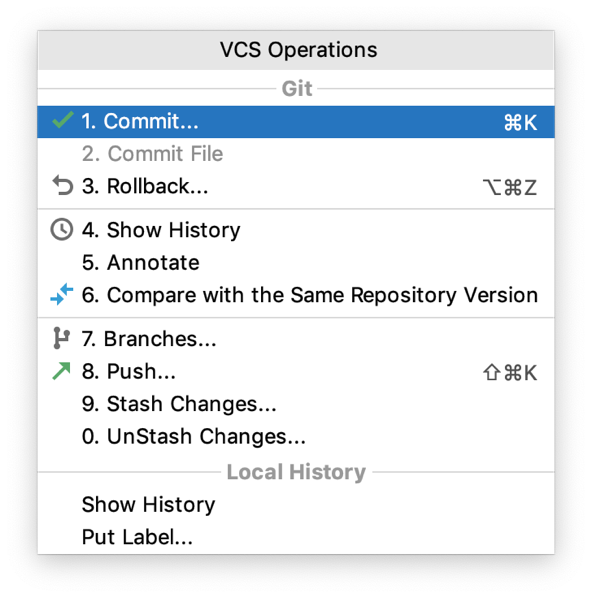Open Show History under Local History
This screenshot has height=598, width=592.
(x=296, y=505)
